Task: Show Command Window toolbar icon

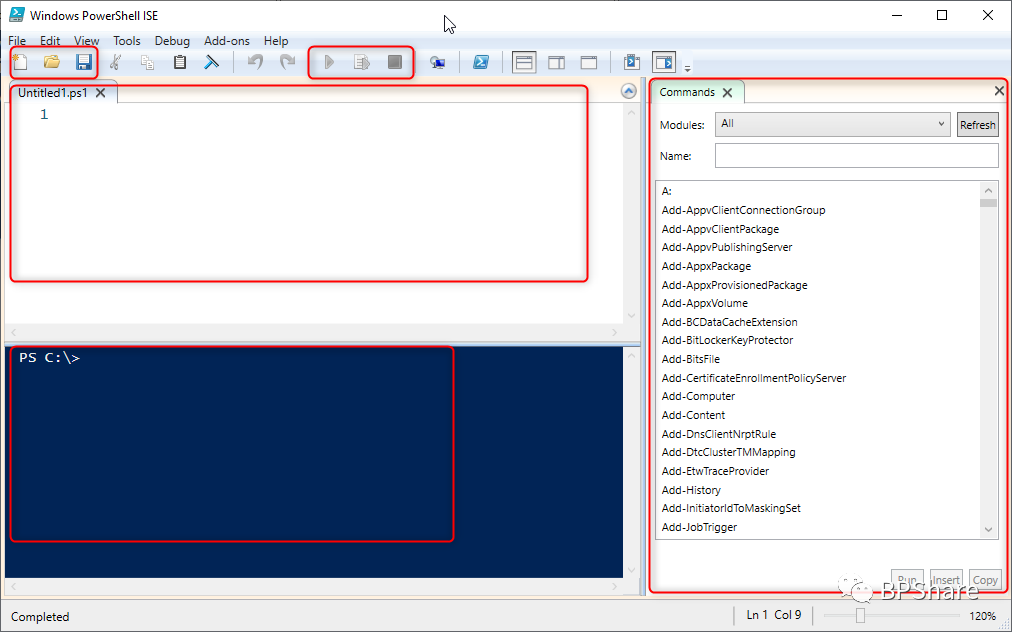Action: pyautogui.click(x=632, y=62)
